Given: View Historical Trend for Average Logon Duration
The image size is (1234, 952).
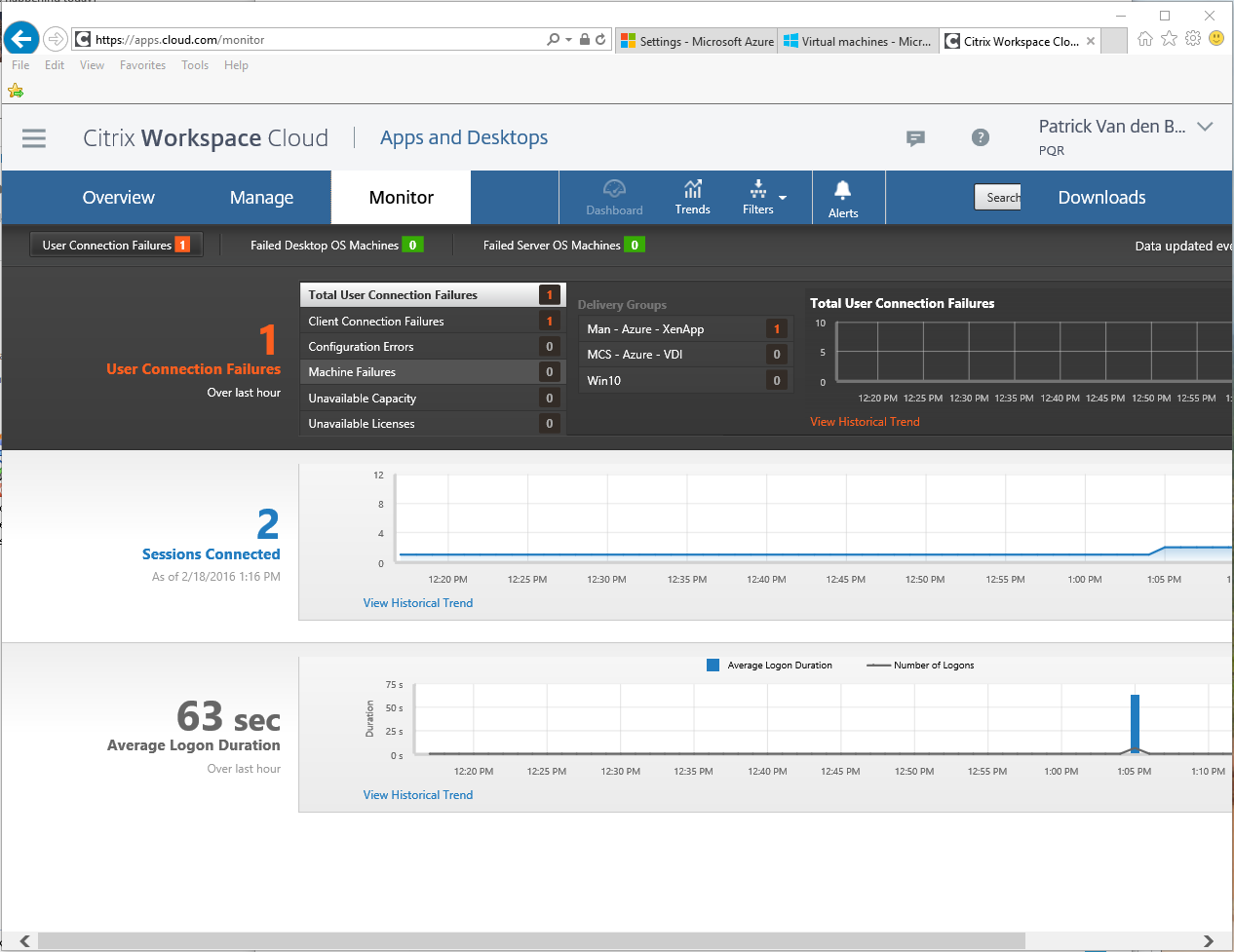Looking at the screenshot, I should 417,795.
